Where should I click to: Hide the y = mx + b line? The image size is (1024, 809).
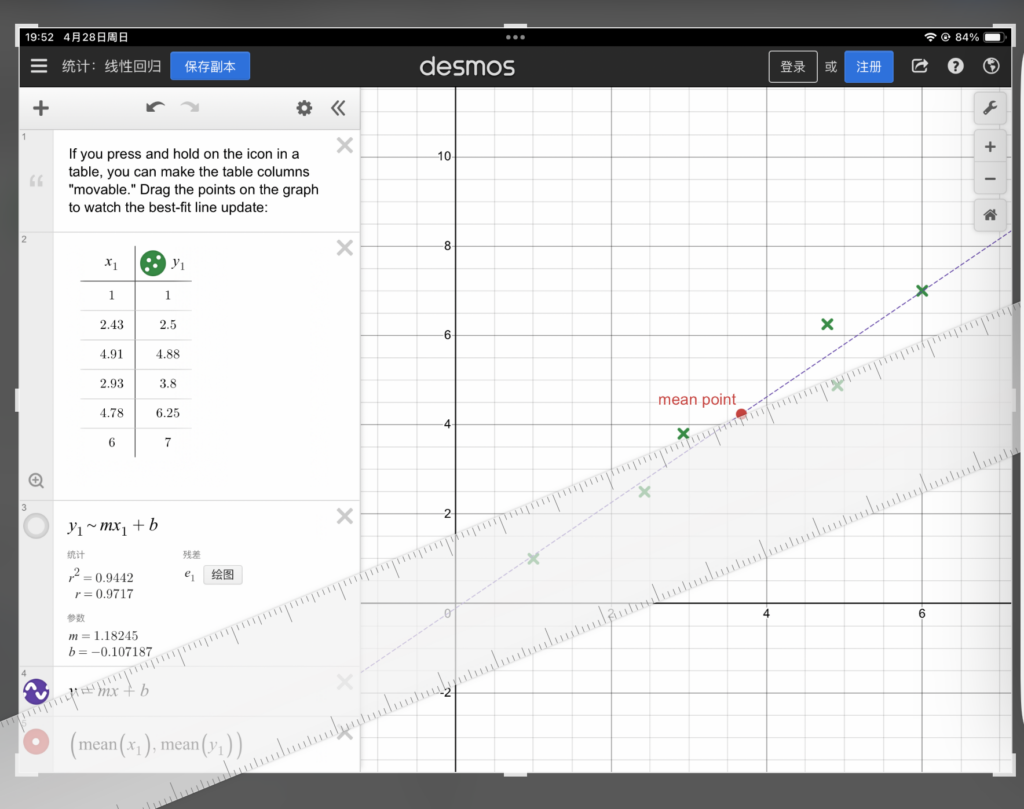(36, 691)
